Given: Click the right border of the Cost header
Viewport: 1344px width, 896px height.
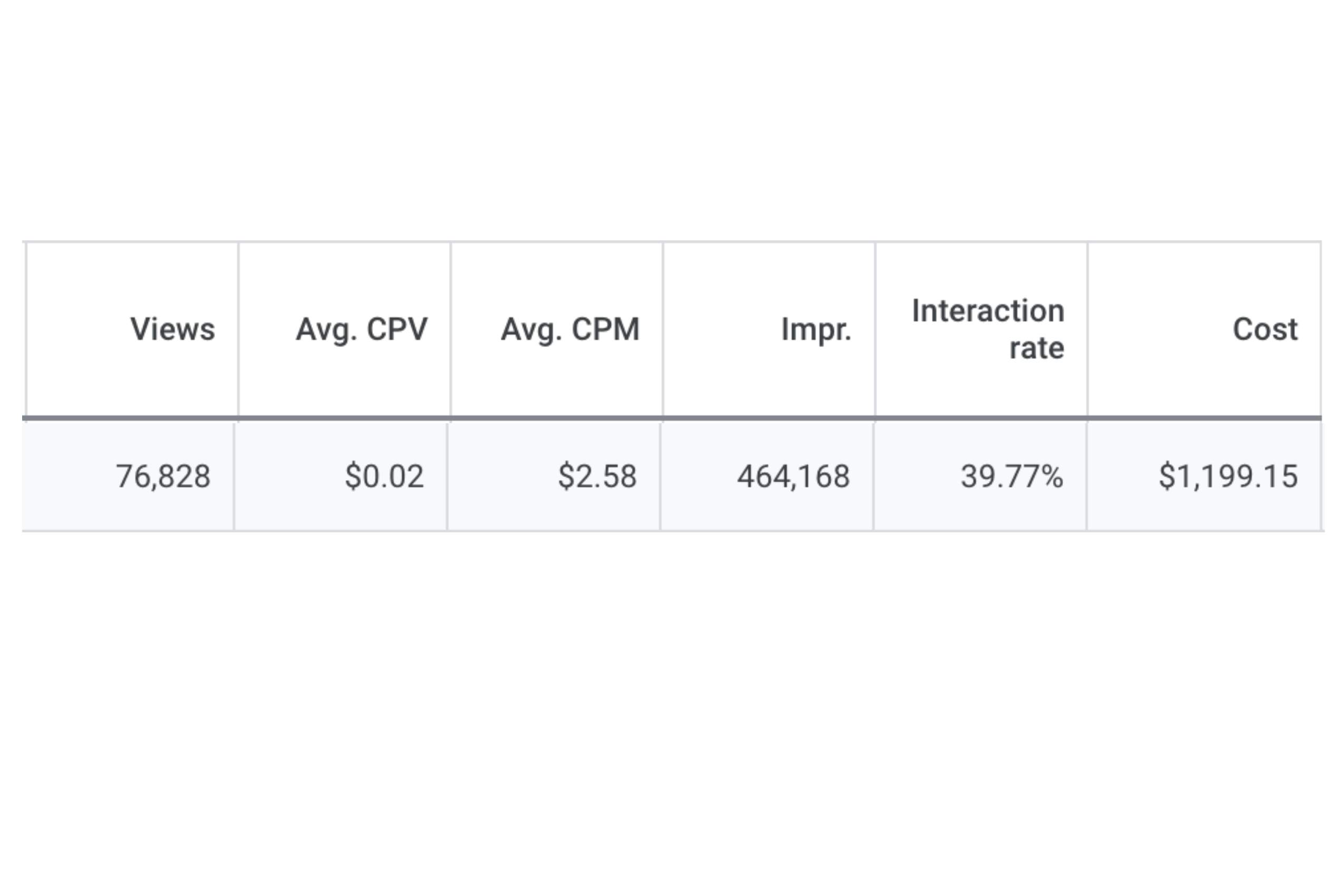Looking at the screenshot, I should 1321,330.
